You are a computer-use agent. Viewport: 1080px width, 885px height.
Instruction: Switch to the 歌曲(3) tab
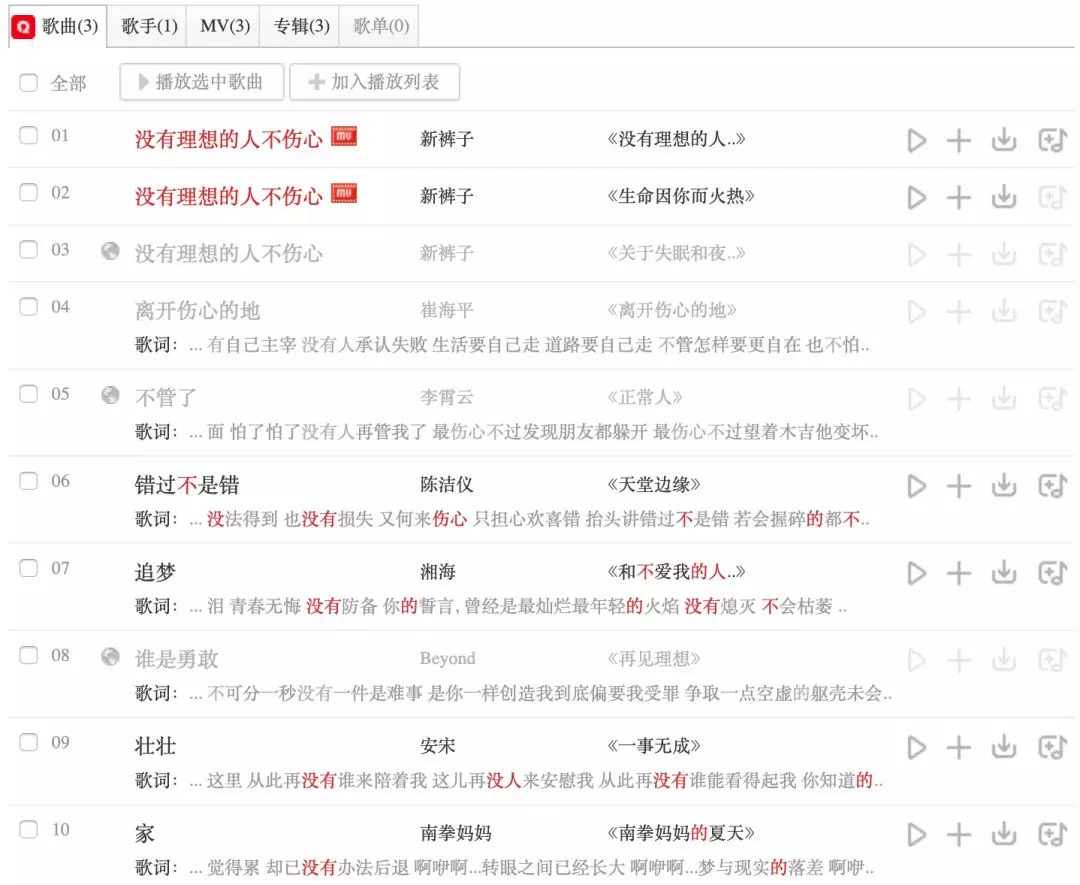coord(58,26)
